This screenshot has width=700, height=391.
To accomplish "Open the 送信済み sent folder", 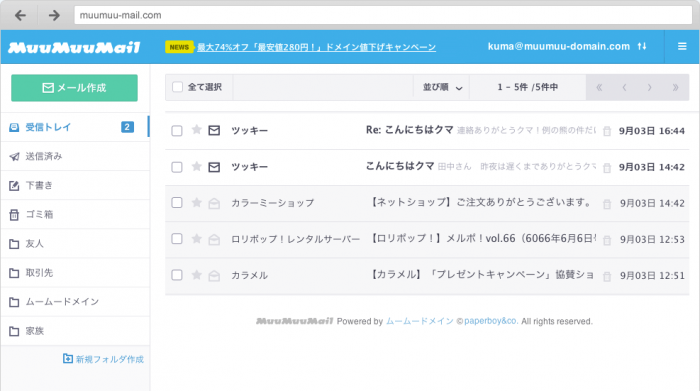I will [x=75, y=156].
